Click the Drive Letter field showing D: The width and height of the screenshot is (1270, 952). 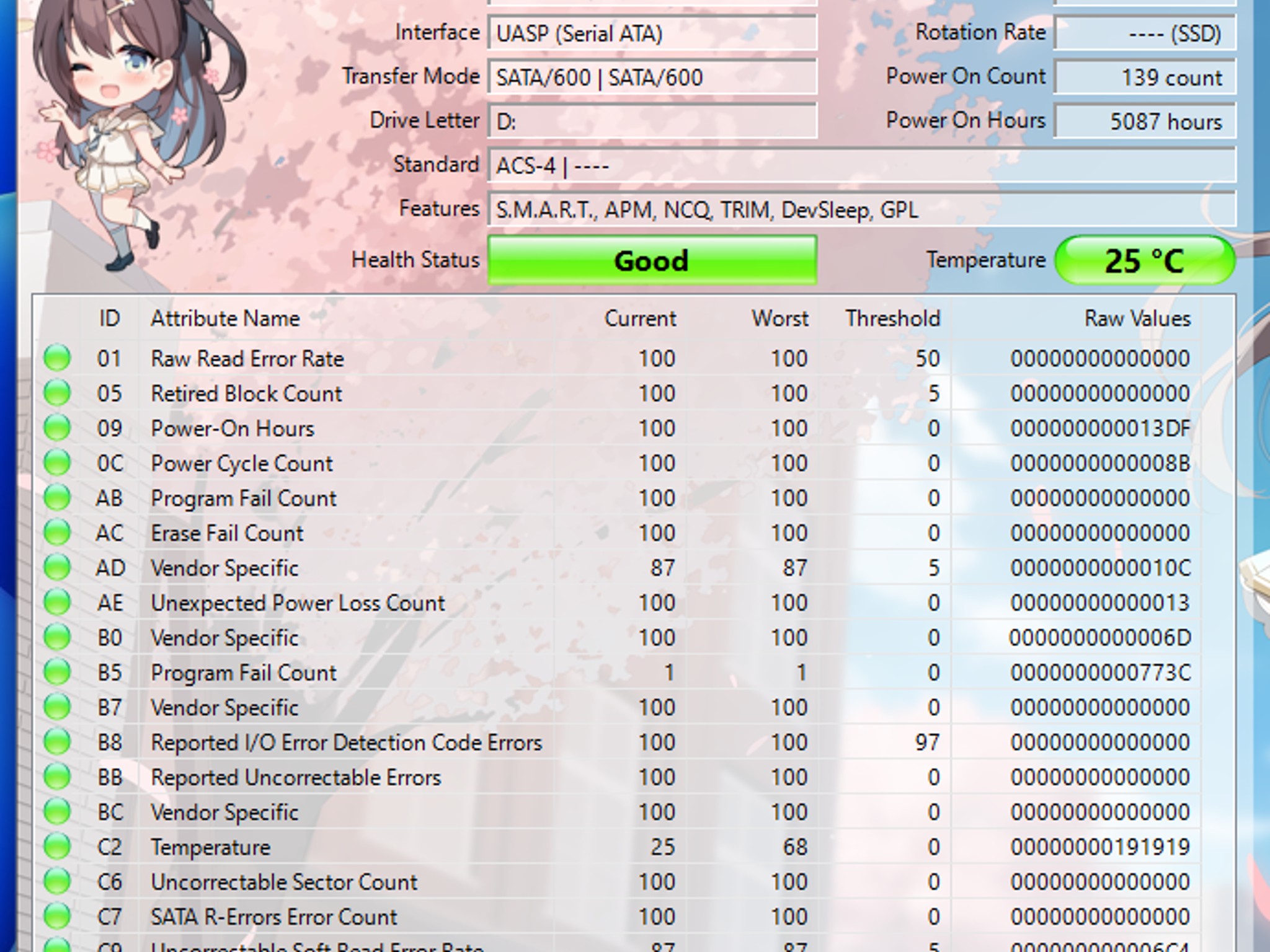pos(652,121)
